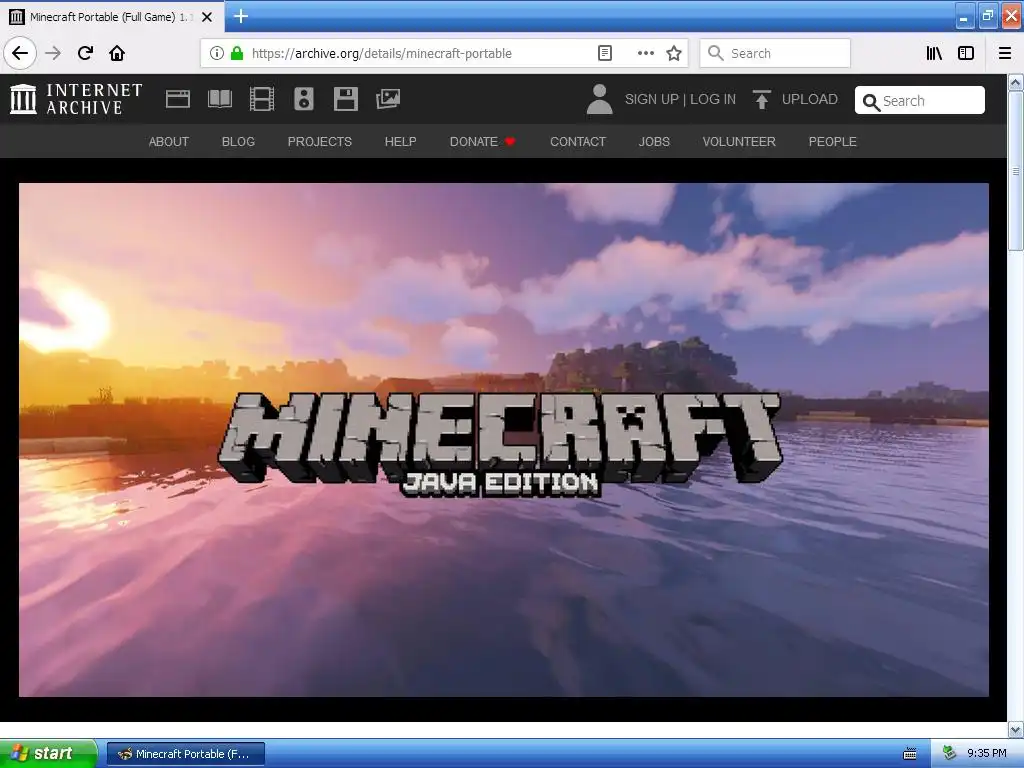Go back with browser back arrow
The width and height of the screenshot is (1024, 768).
(20, 53)
